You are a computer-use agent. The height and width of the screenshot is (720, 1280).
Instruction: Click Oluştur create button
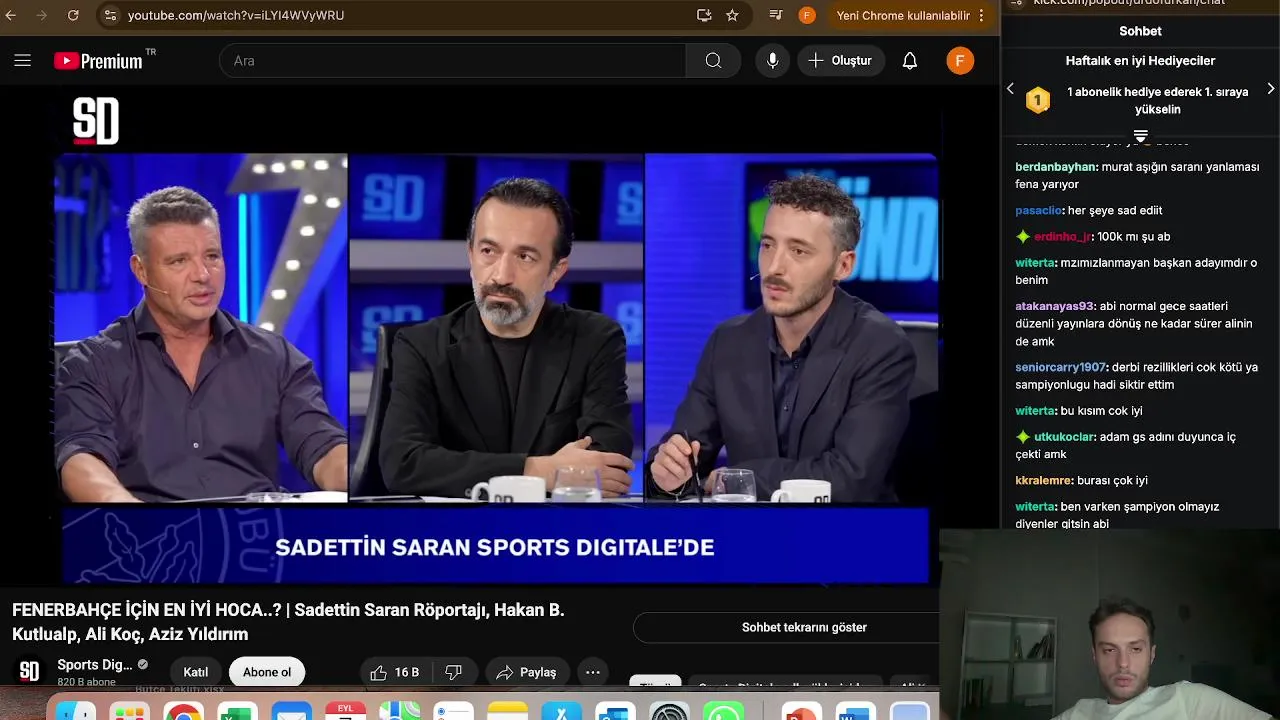[x=840, y=61]
